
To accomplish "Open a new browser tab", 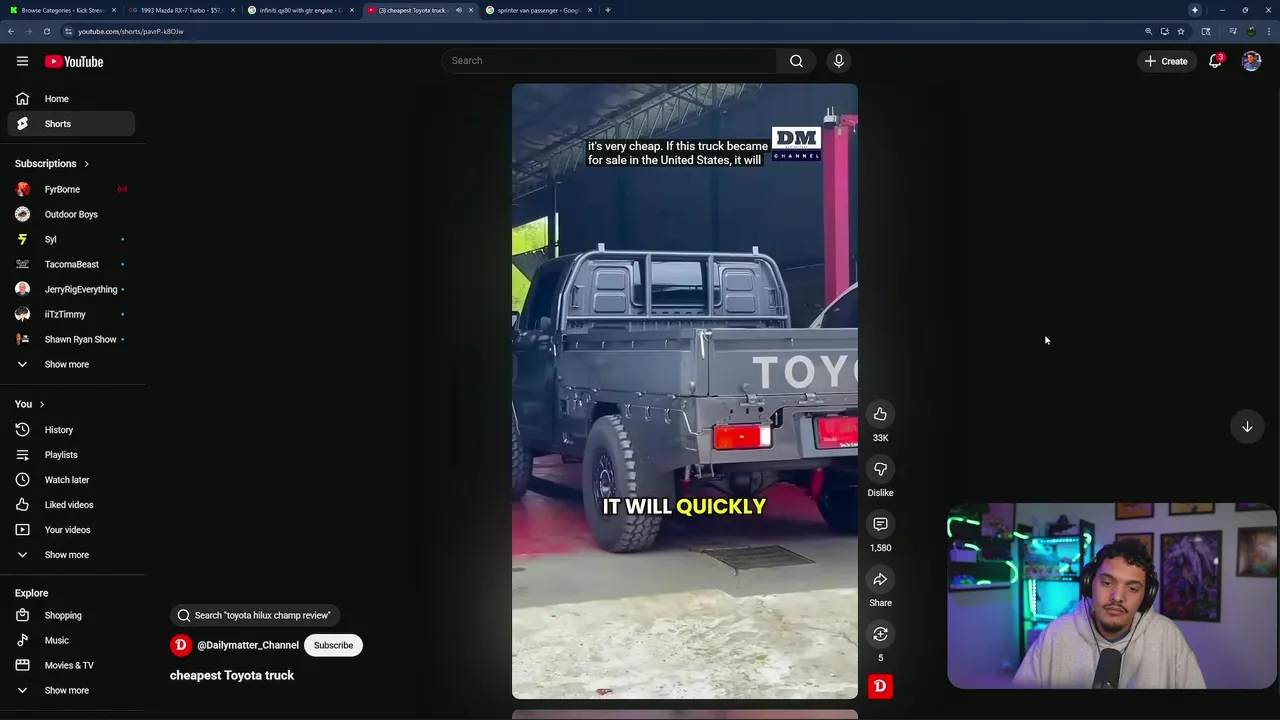I will (607, 10).
